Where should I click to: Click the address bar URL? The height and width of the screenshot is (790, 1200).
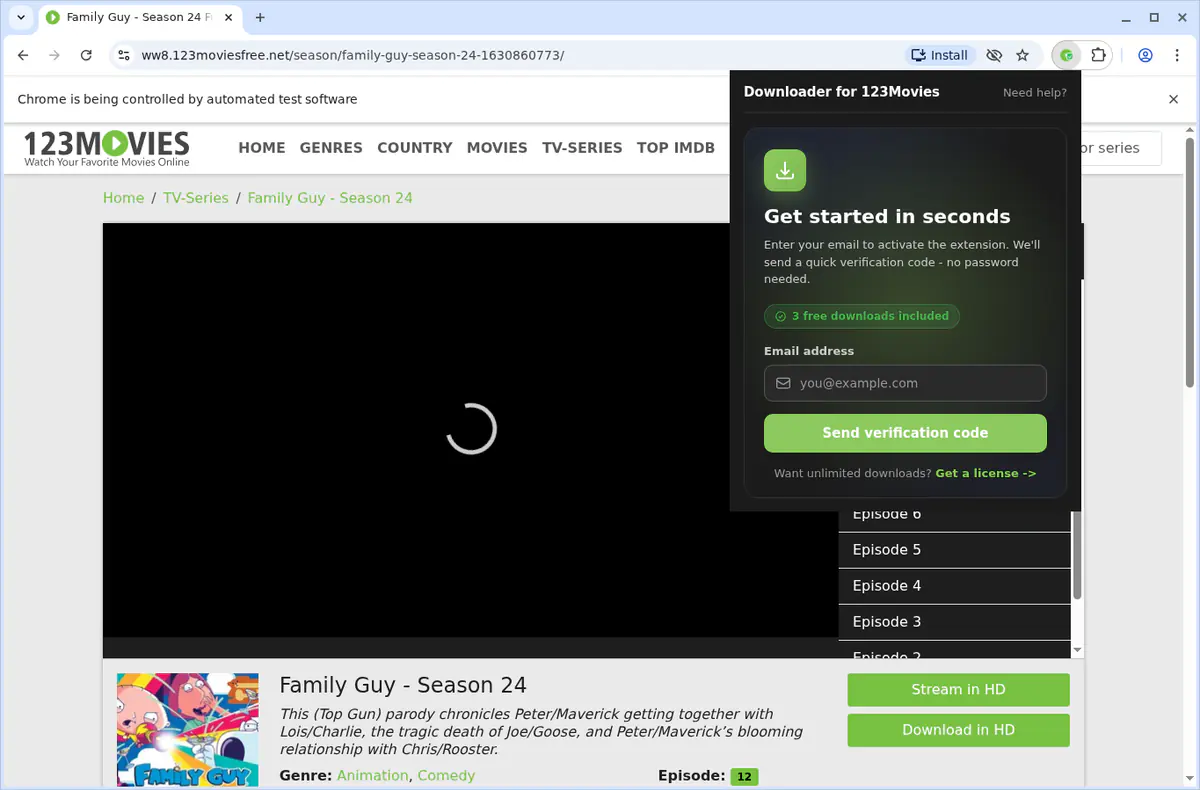point(353,55)
